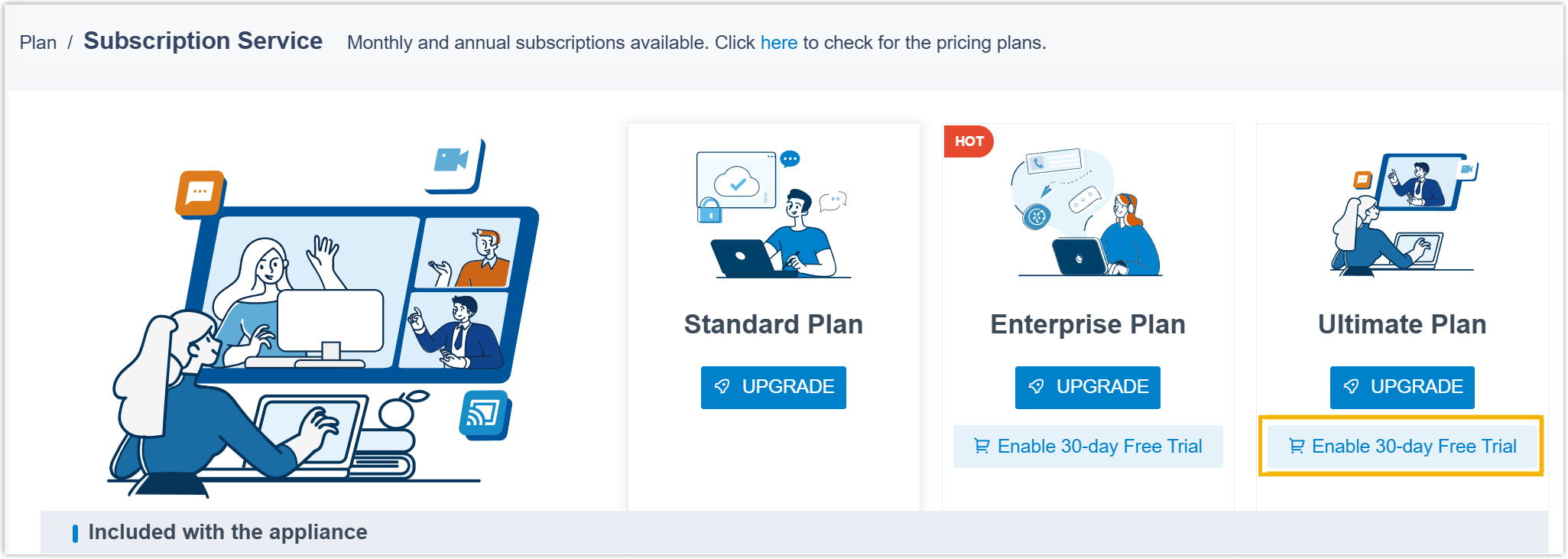Click the red HOT badge
1568x559 pixels.
(x=969, y=141)
